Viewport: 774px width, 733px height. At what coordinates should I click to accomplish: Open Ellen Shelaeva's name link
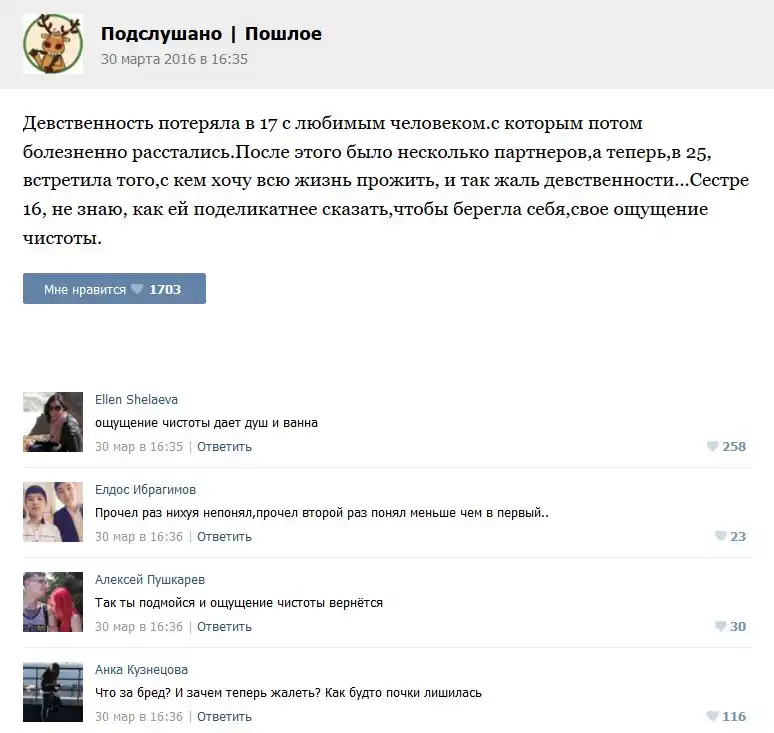point(136,399)
